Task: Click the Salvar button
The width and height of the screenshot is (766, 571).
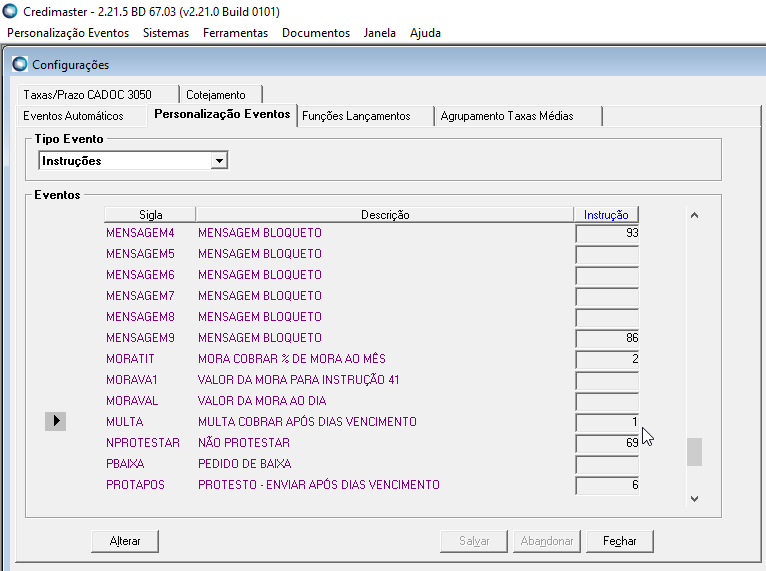Action: click(474, 541)
